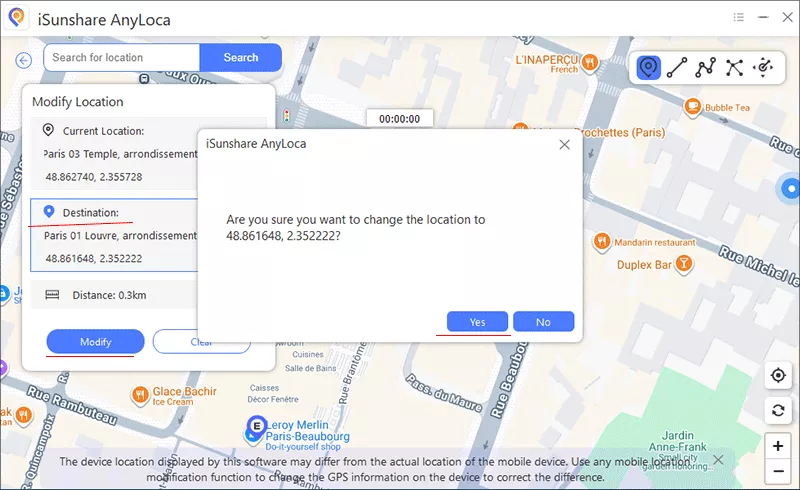Click the Distance: 0.3km text
This screenshot has width=800, height=490.
(x=109, y=295)
